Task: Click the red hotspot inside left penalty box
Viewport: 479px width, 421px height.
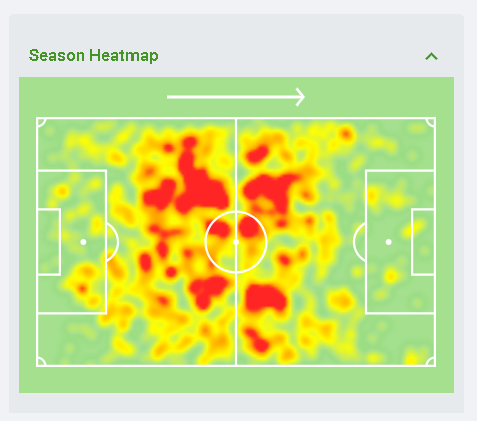Action: pos(82,288)
